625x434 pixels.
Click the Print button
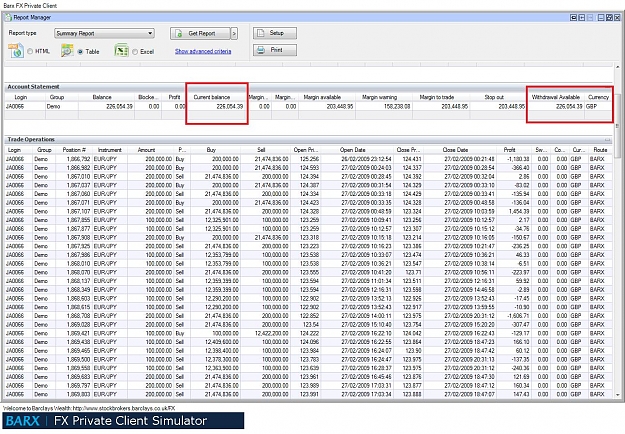pos(275,50)
